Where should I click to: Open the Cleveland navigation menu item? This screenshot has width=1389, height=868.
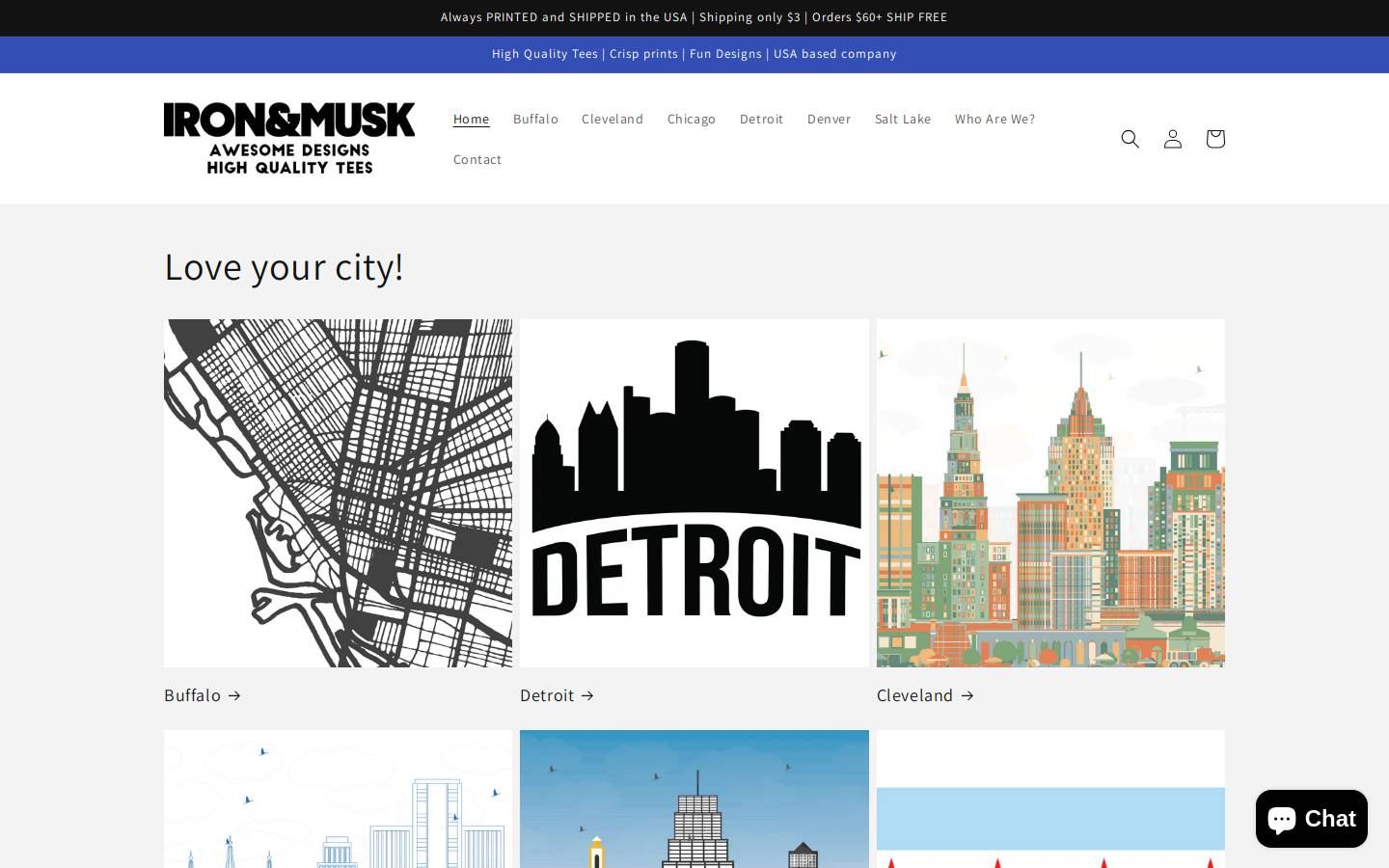613,119
